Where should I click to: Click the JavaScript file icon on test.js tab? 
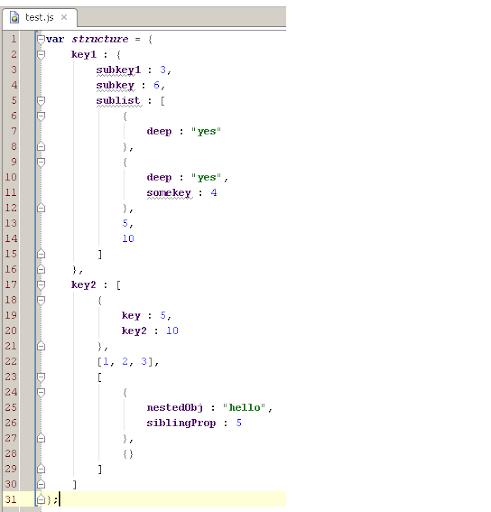[14, 18]
